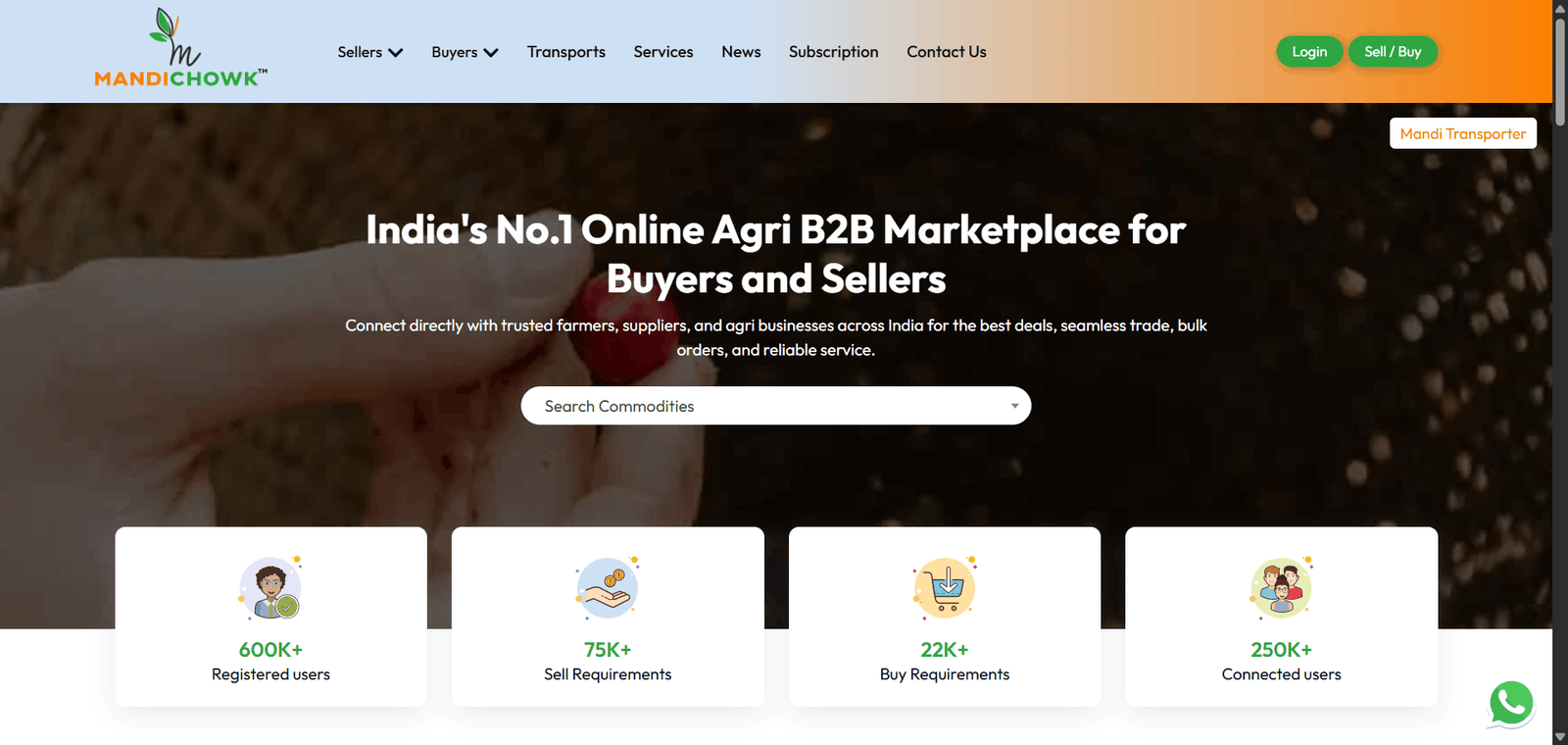Screen dimensions: 1568x745
Task: Click the Connected users group icon
Action: [x=1281, y=588]
